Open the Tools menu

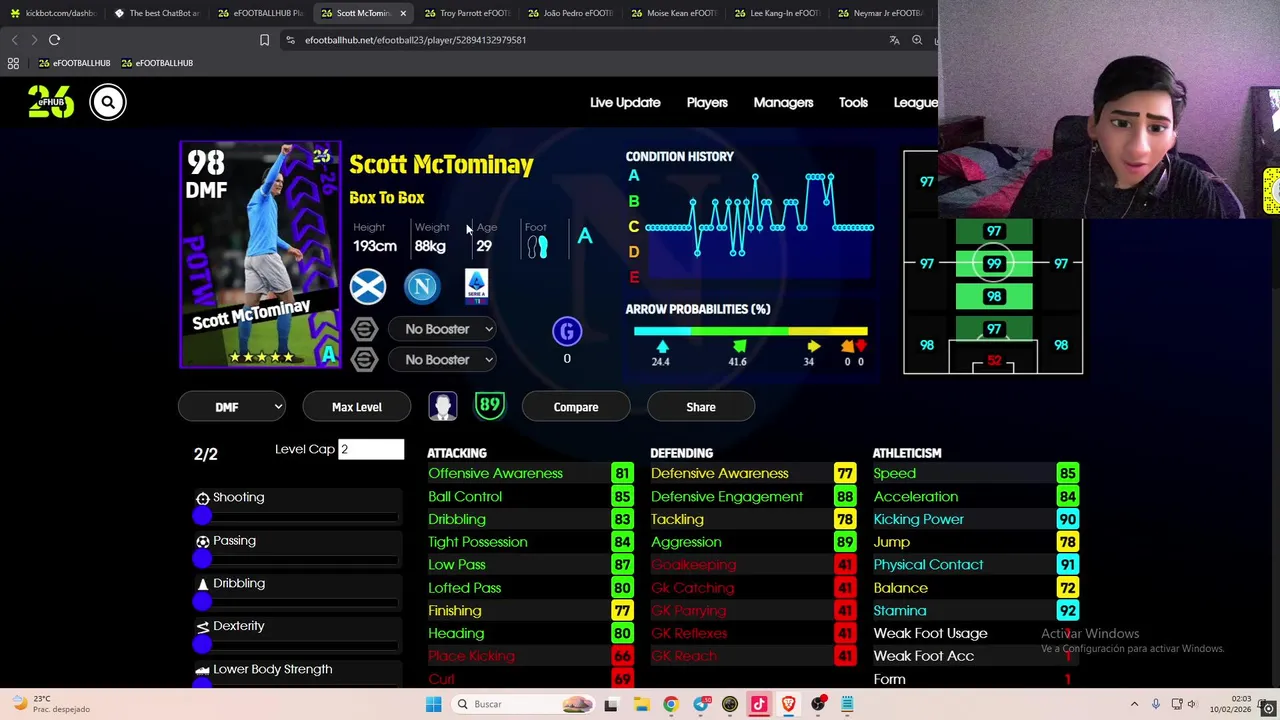[x=853, y=102]
